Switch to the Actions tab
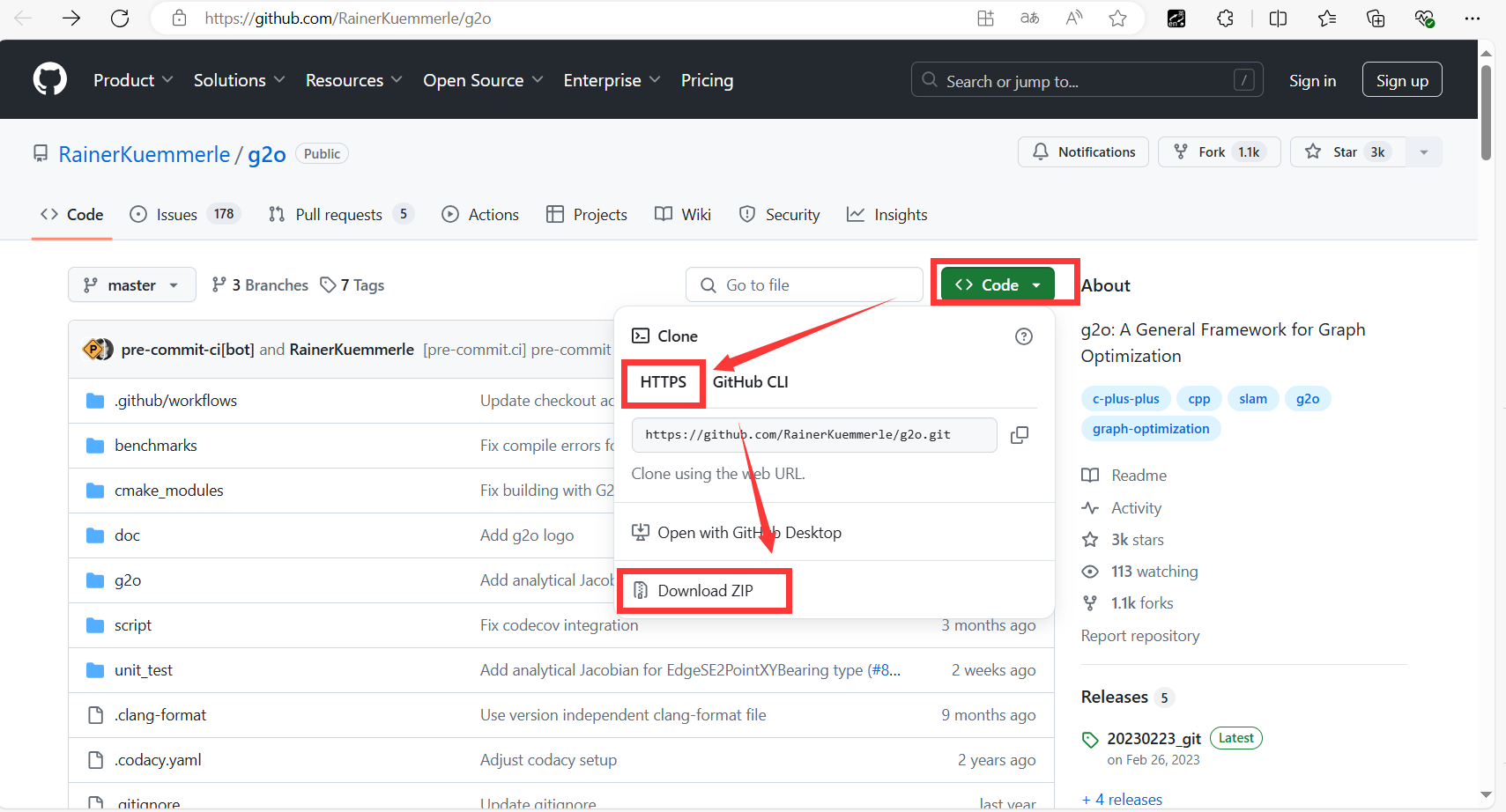 pos(480,214)
